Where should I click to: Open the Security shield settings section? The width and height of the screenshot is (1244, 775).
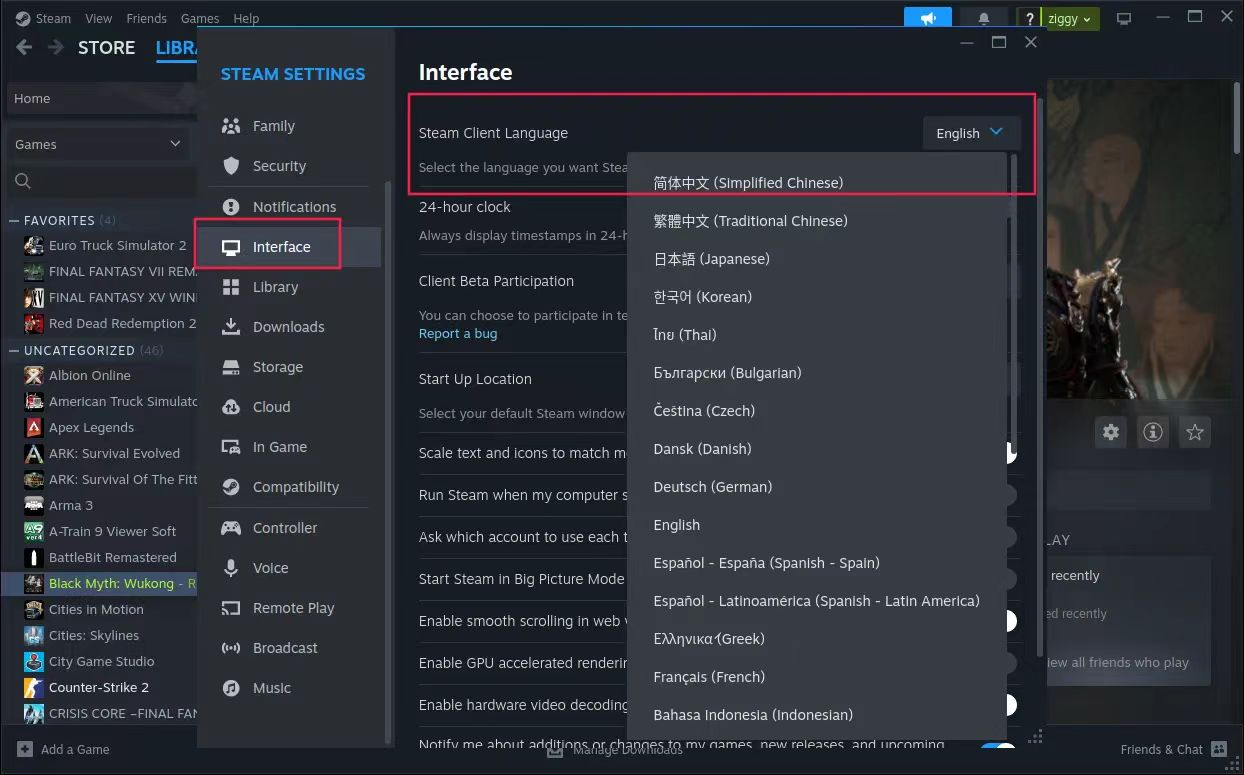click(231, 166)
